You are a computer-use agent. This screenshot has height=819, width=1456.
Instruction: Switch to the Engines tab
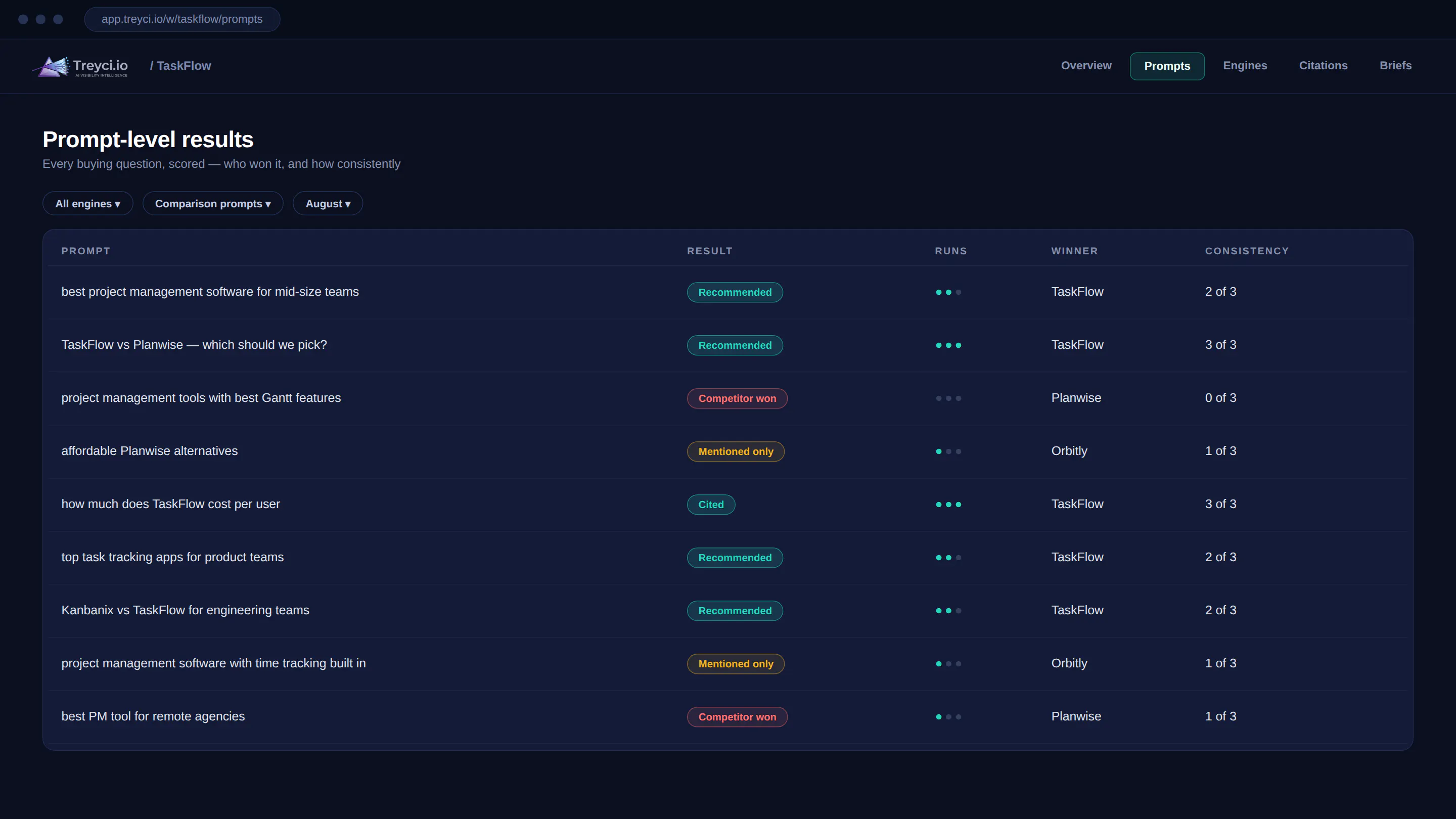1245,66
